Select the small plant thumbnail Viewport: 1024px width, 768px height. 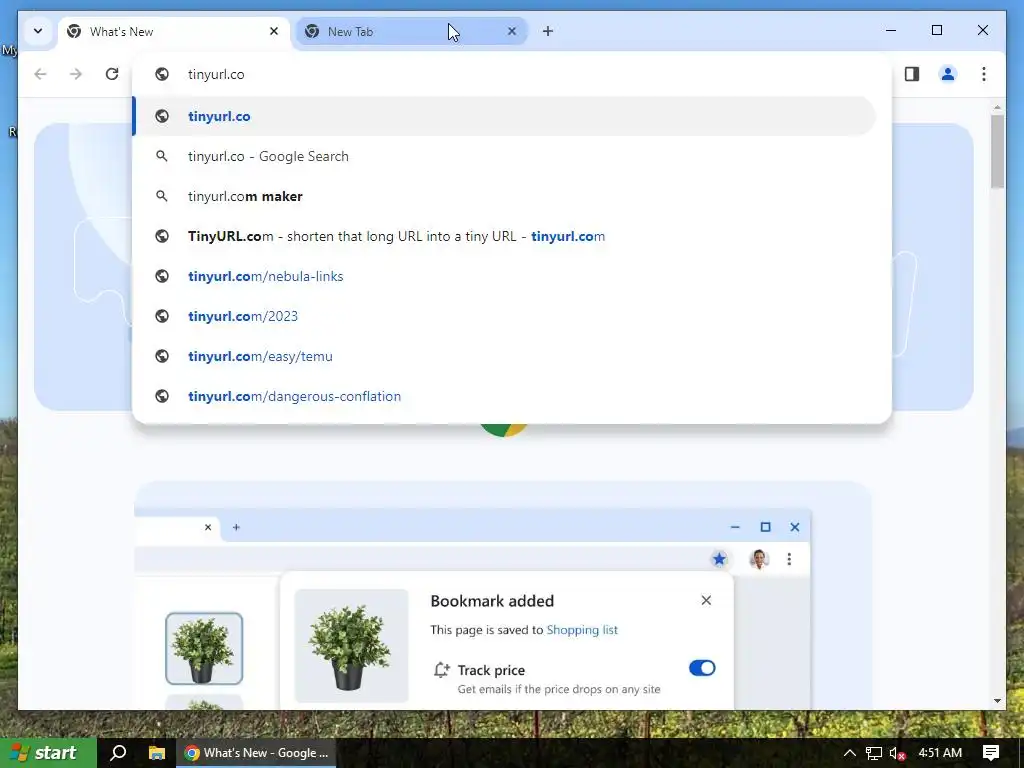[x=204, y=648]
